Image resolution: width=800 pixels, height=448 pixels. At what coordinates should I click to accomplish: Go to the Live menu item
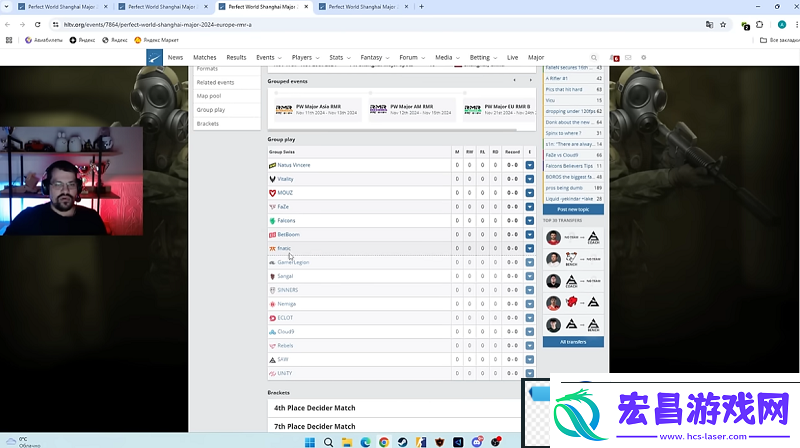512,58
